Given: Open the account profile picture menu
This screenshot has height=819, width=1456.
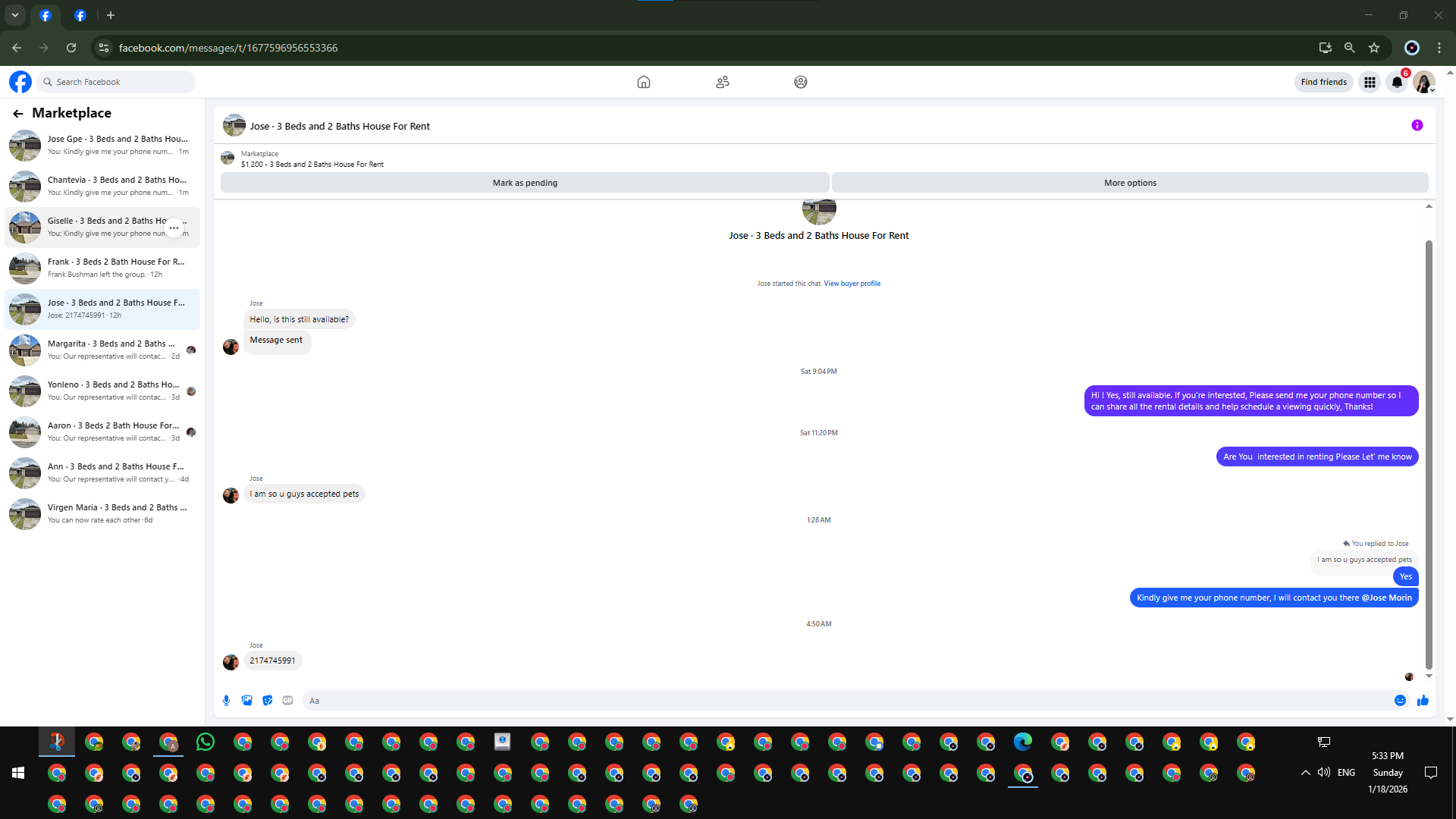Looking at the screenshot, I should pyautogui.click(x=1423, y=82).
